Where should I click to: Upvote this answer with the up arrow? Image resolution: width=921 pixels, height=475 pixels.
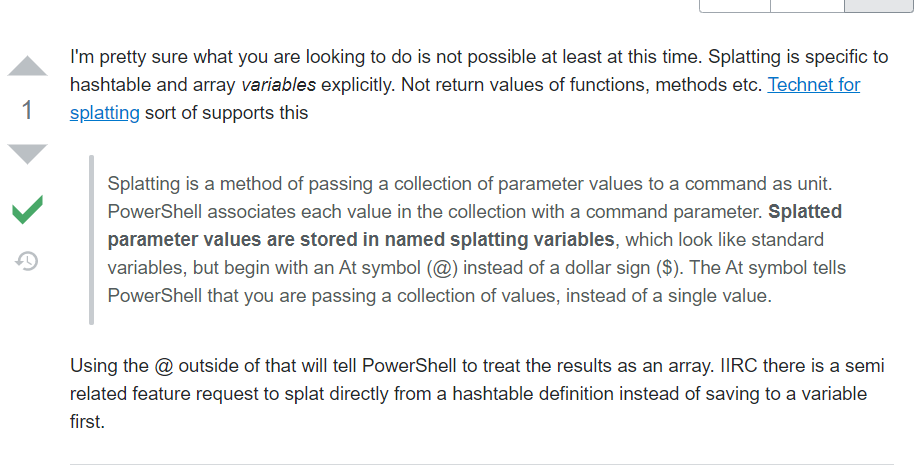27,66
